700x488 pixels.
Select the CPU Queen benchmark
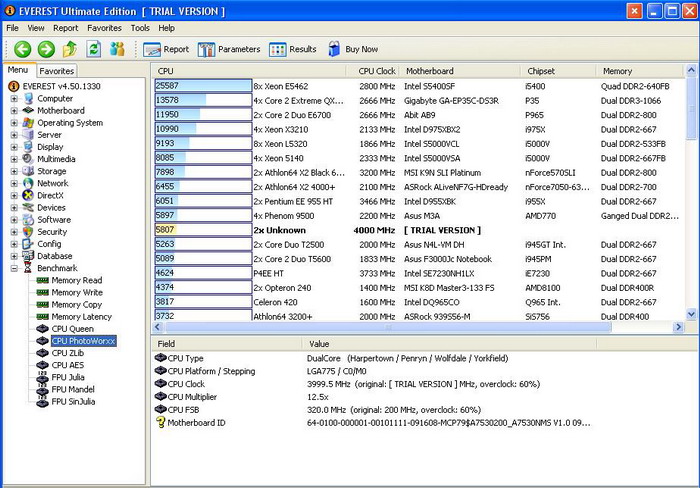click(x=72, y=329)
